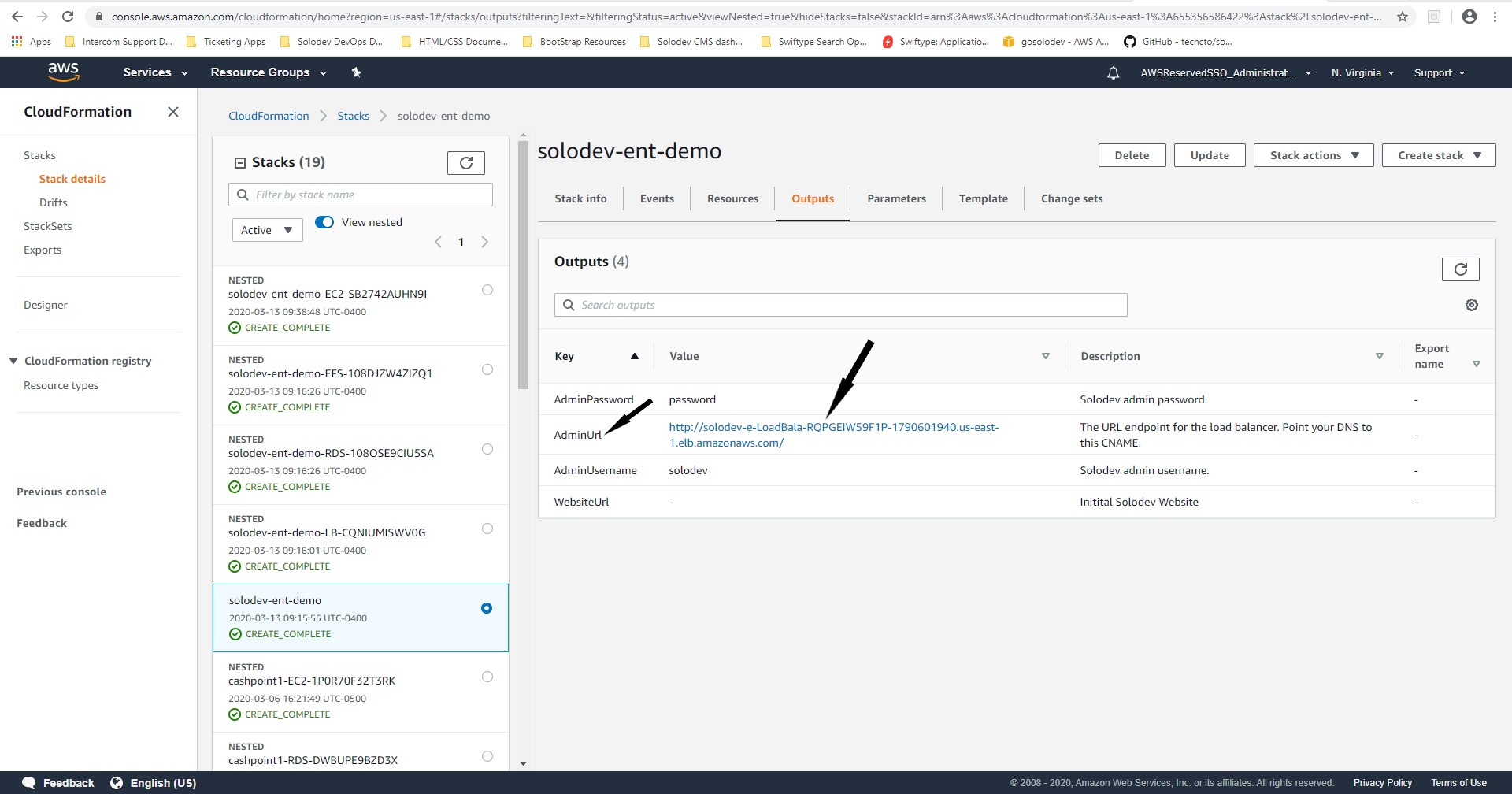Open the Support dropdown
1512x794 pixels.
[1440, 72]
